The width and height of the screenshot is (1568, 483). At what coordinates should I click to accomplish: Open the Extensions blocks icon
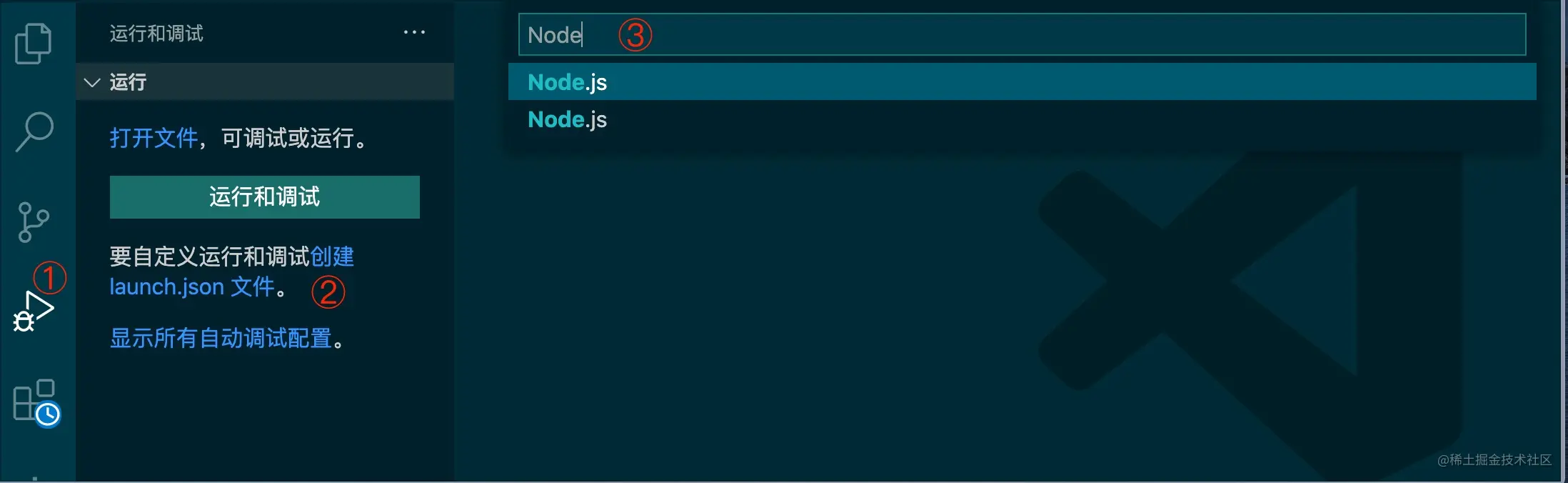(x=34, y=400)
